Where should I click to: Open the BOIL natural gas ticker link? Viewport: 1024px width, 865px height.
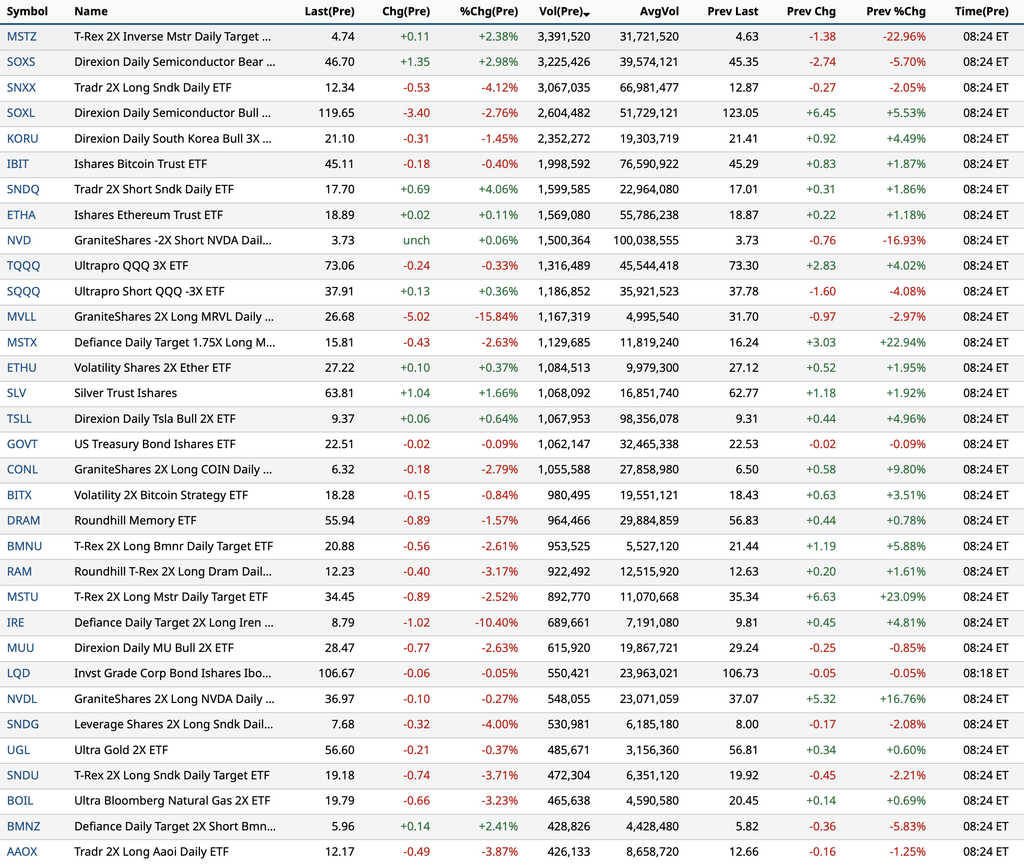[20, 800]
